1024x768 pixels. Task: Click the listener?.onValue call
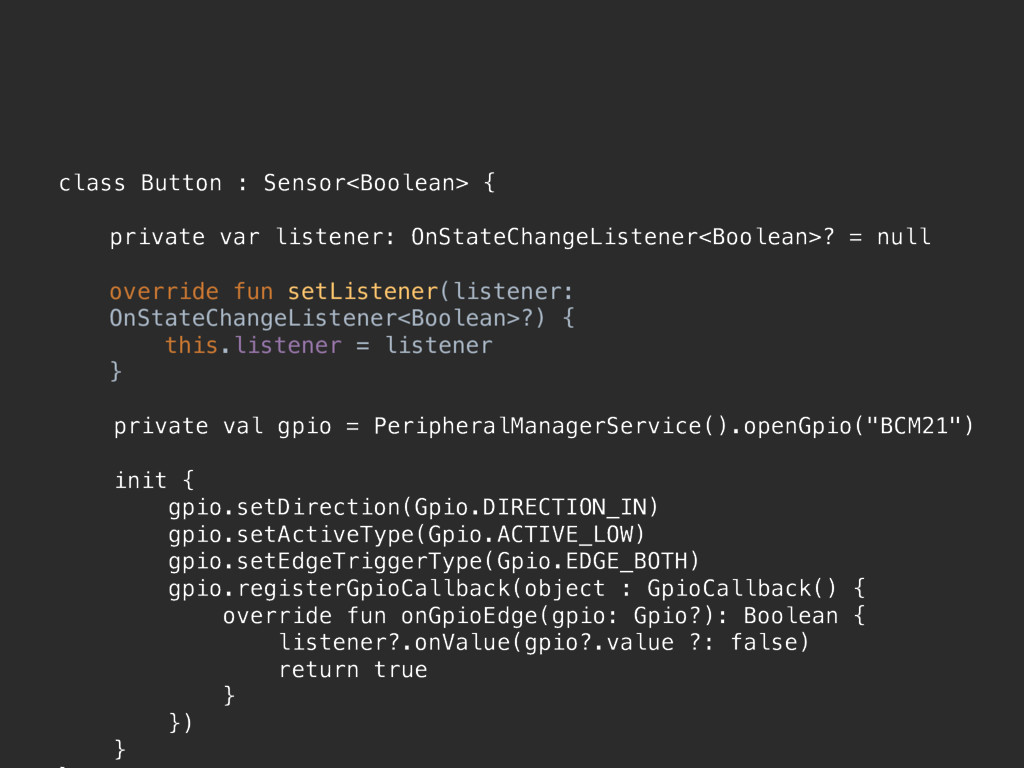394,643
